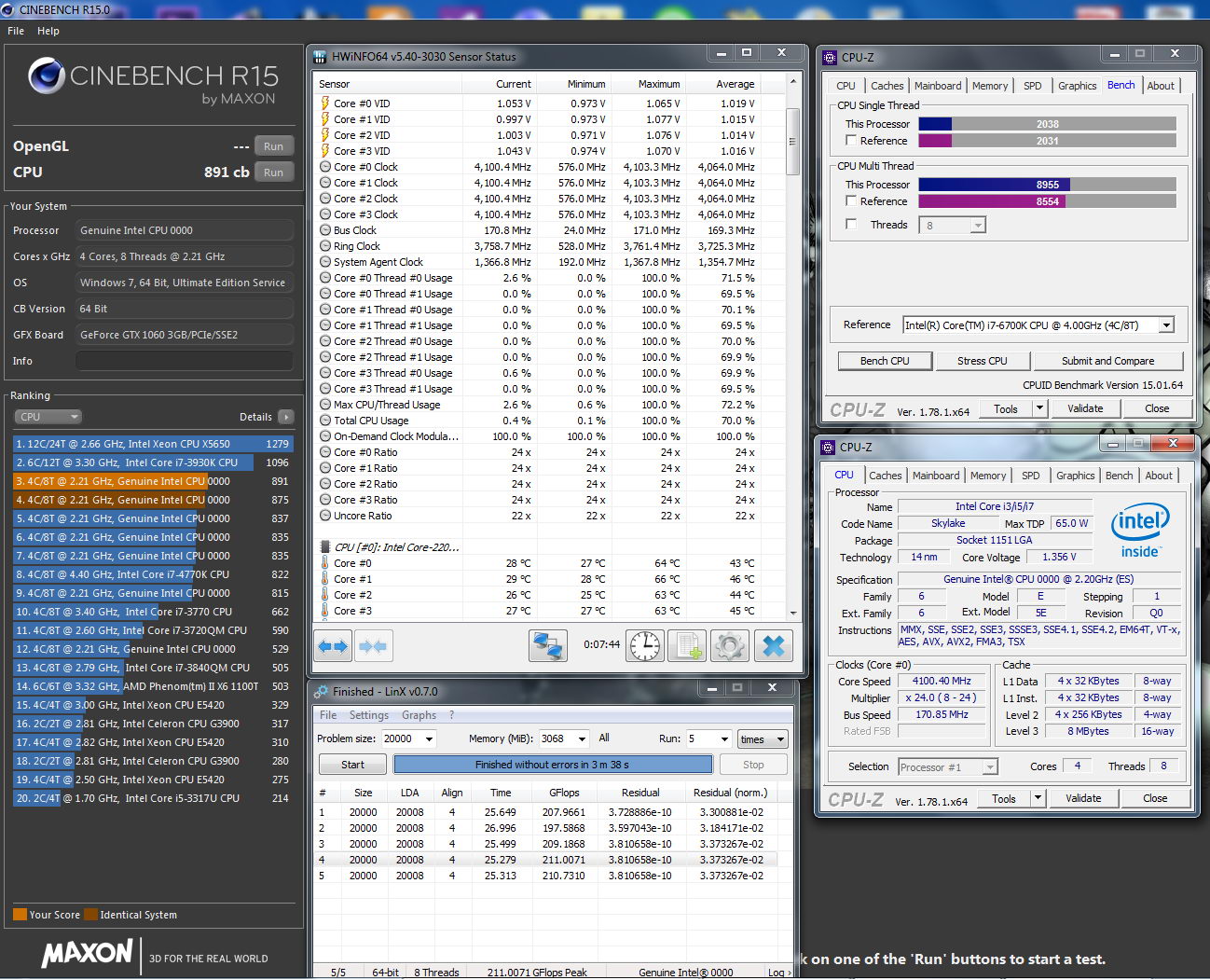Image resolution: width=1210 pixels, height=980 pixels.
Task: Tick the Reference checkbox under CPU Single Thread
Action: pos(851,141)
